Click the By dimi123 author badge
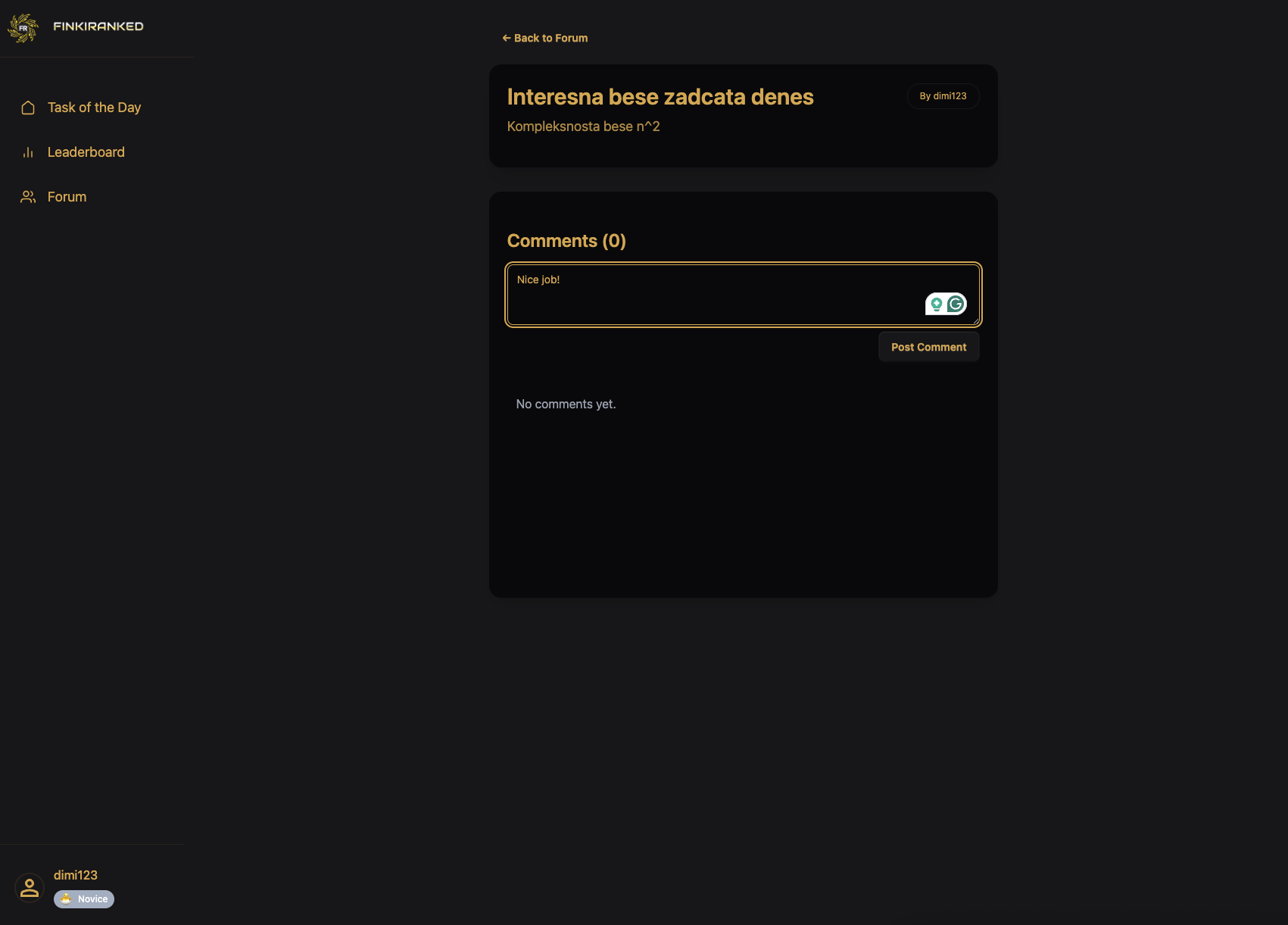The width and height of the screenshot is (1288, 925). click(943, 96)
